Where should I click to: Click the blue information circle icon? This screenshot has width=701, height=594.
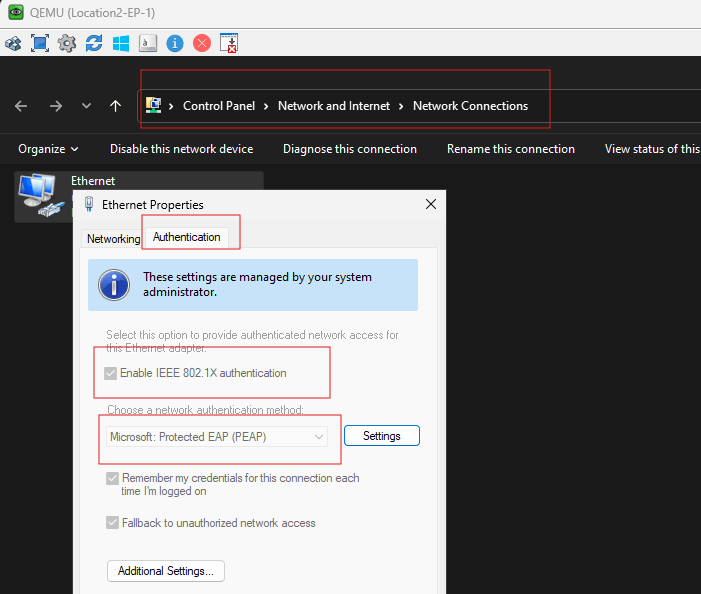[x=114, y=285]
